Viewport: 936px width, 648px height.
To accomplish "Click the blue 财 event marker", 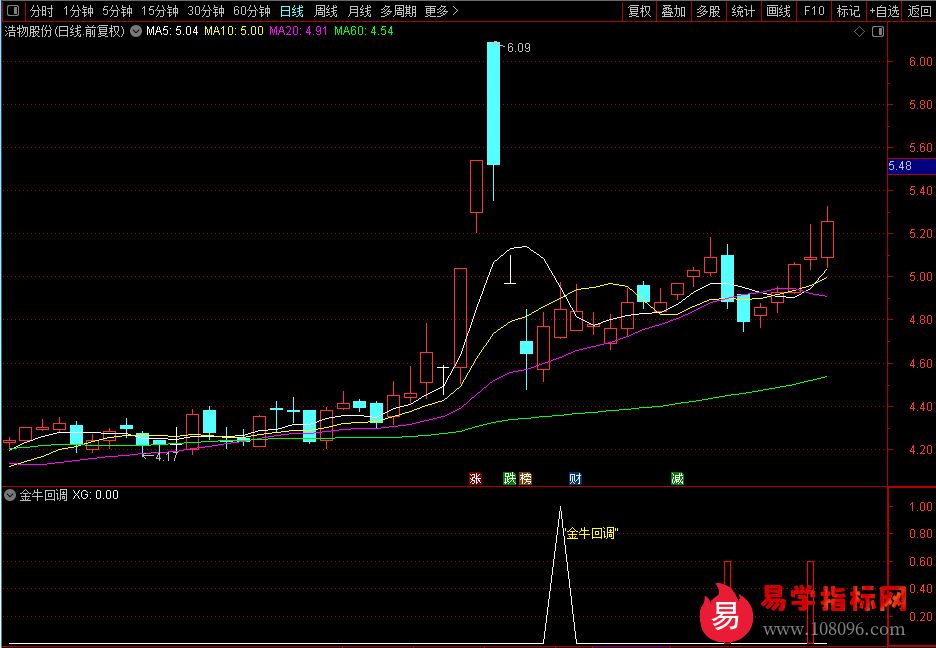I will coord(575,479).
